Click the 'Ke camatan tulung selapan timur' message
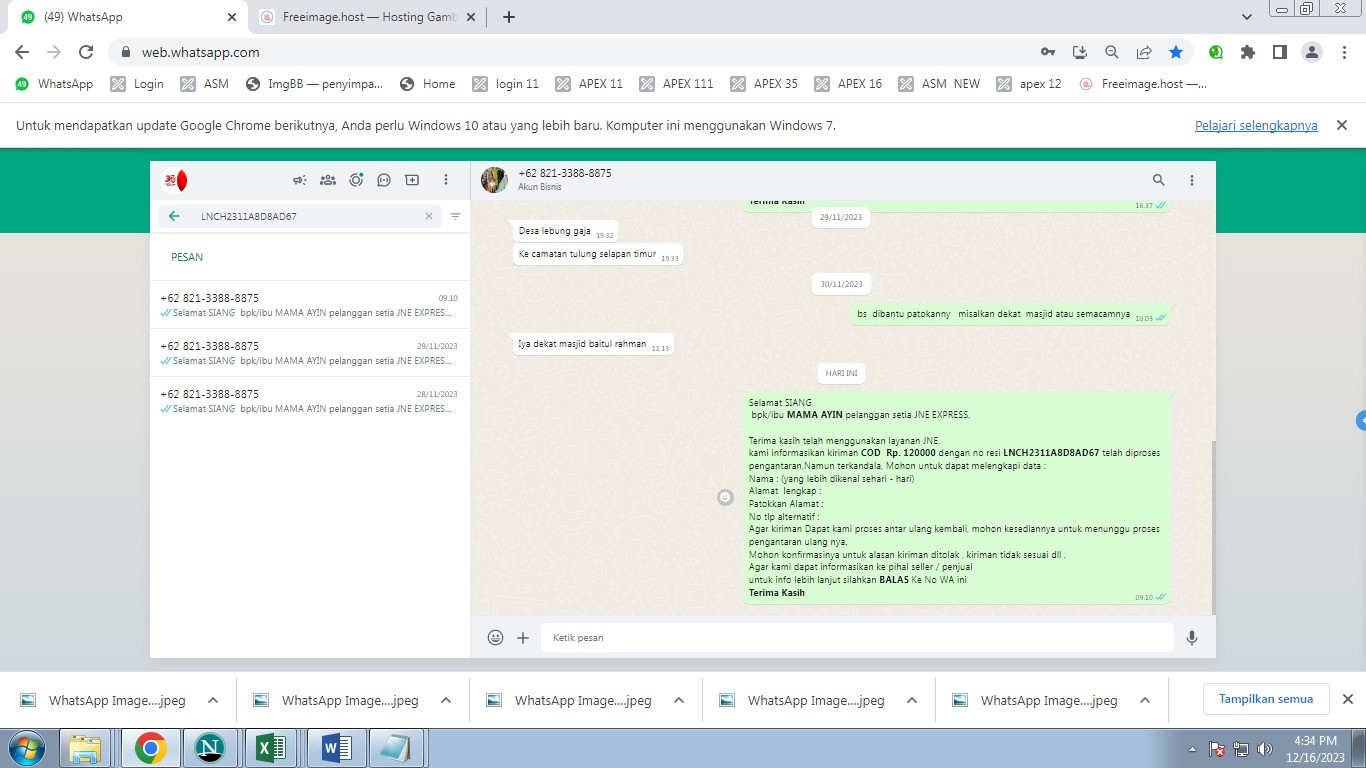Image resolution: width=1366 pixels, height=768 pixels. click(598, 255)
